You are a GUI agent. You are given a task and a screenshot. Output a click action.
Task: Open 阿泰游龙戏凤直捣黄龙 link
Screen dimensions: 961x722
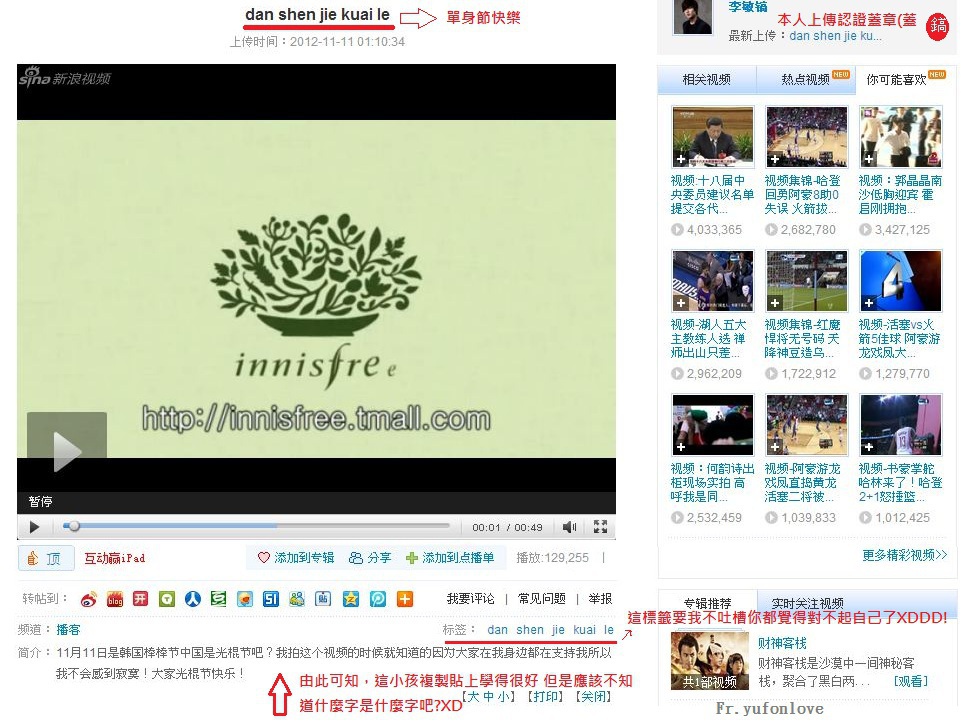coord(802,483)
